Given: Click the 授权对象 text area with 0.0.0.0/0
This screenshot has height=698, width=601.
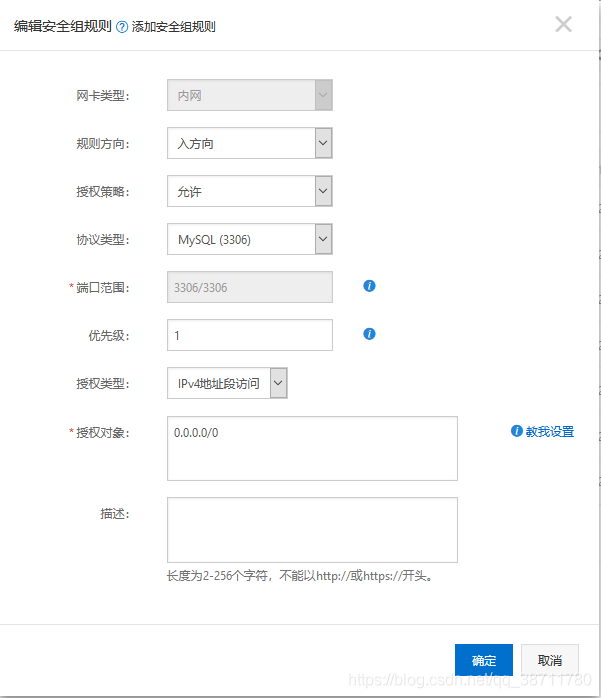Looking at the screenshot, I should (312, 449).
